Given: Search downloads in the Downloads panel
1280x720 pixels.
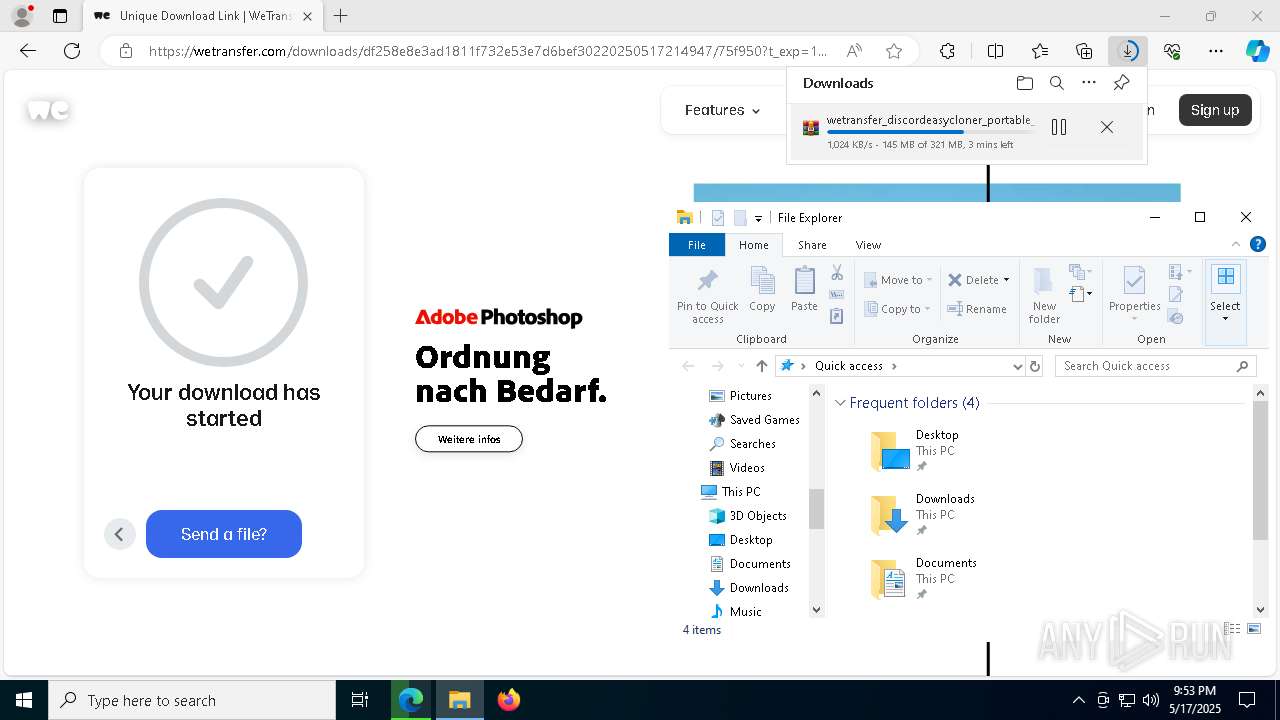Looking at the screenshot, I should (1057, 83).
